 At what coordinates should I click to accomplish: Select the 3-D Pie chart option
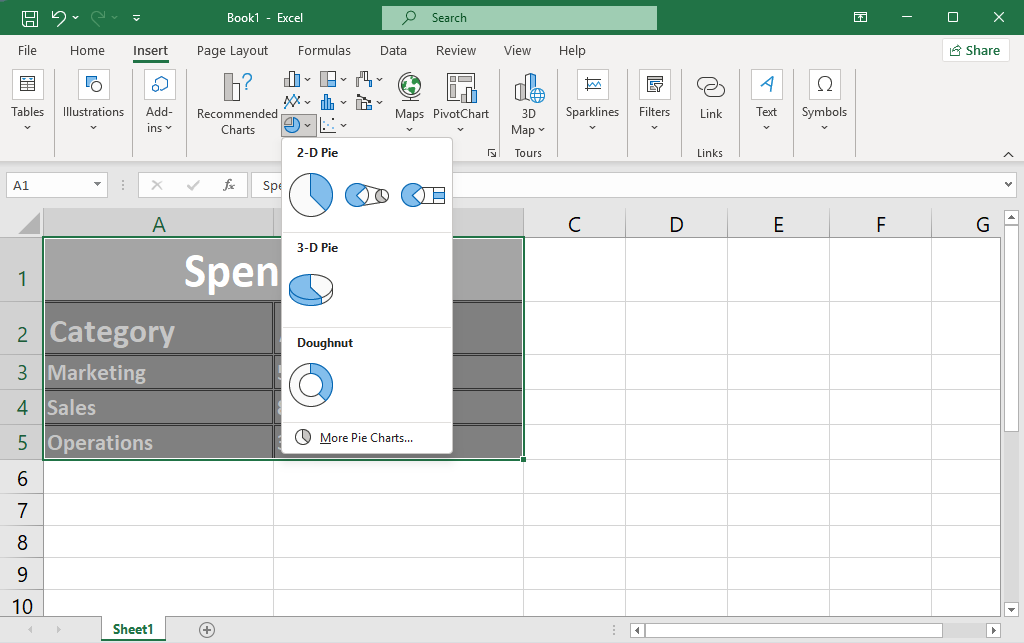tap(311, 289)
